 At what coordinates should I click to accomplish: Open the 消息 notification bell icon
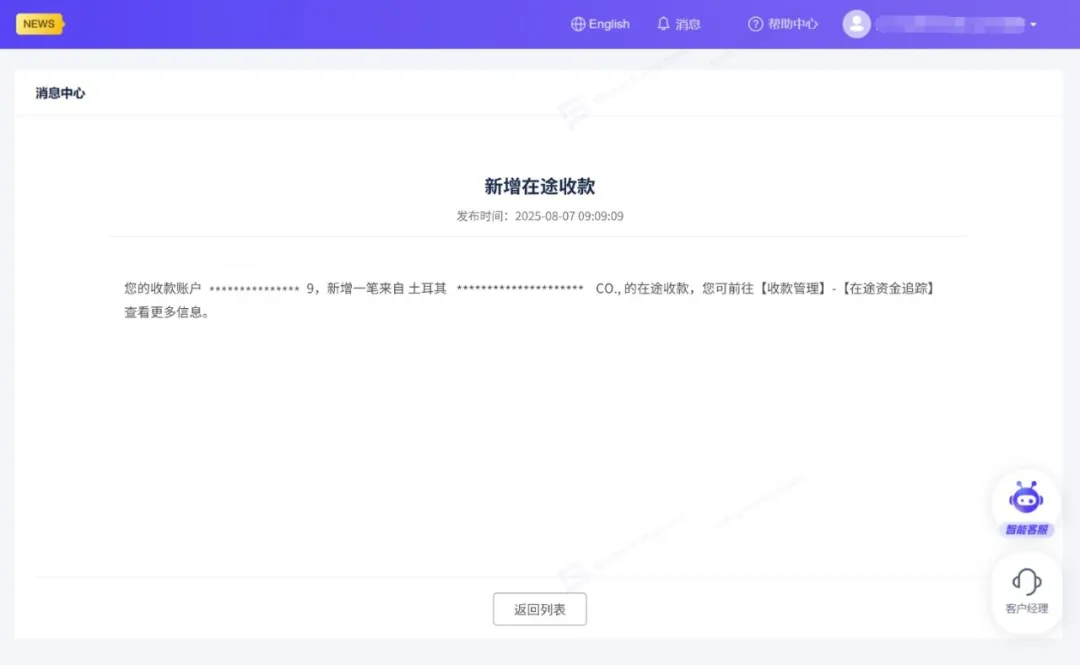pyautogui.click(x=662, y=23)
